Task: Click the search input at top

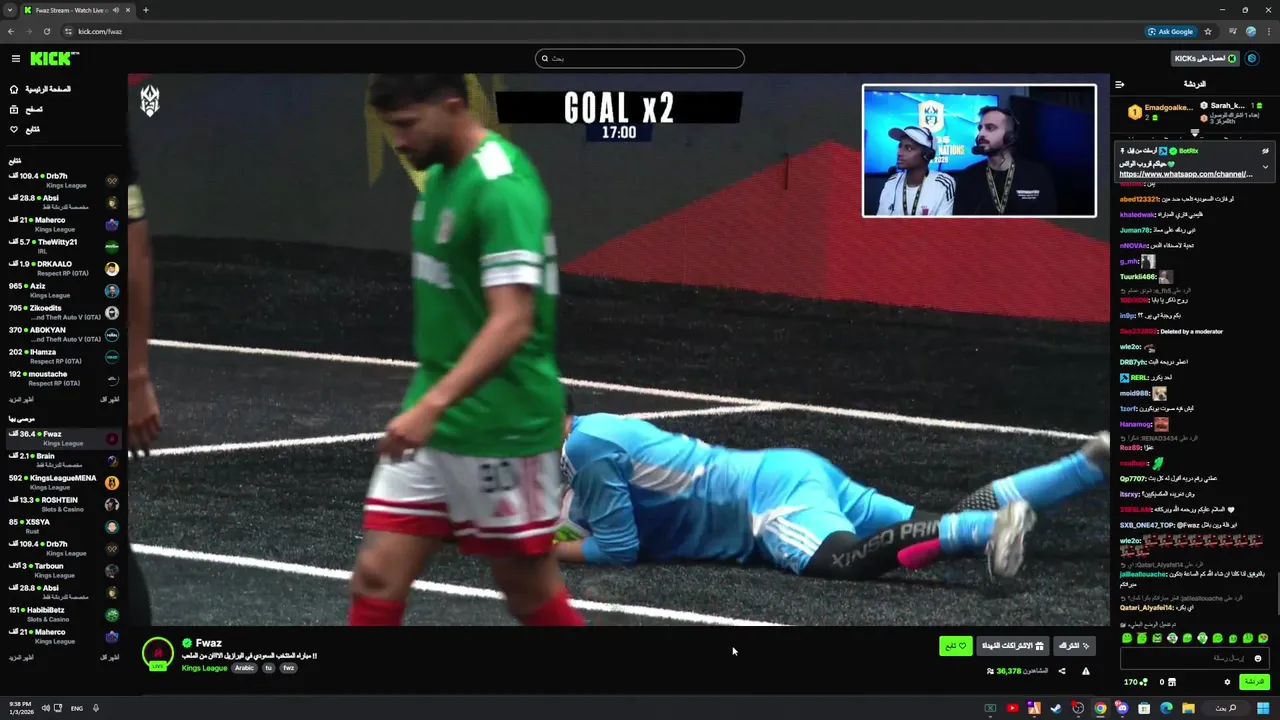Action: coord(640,58)
